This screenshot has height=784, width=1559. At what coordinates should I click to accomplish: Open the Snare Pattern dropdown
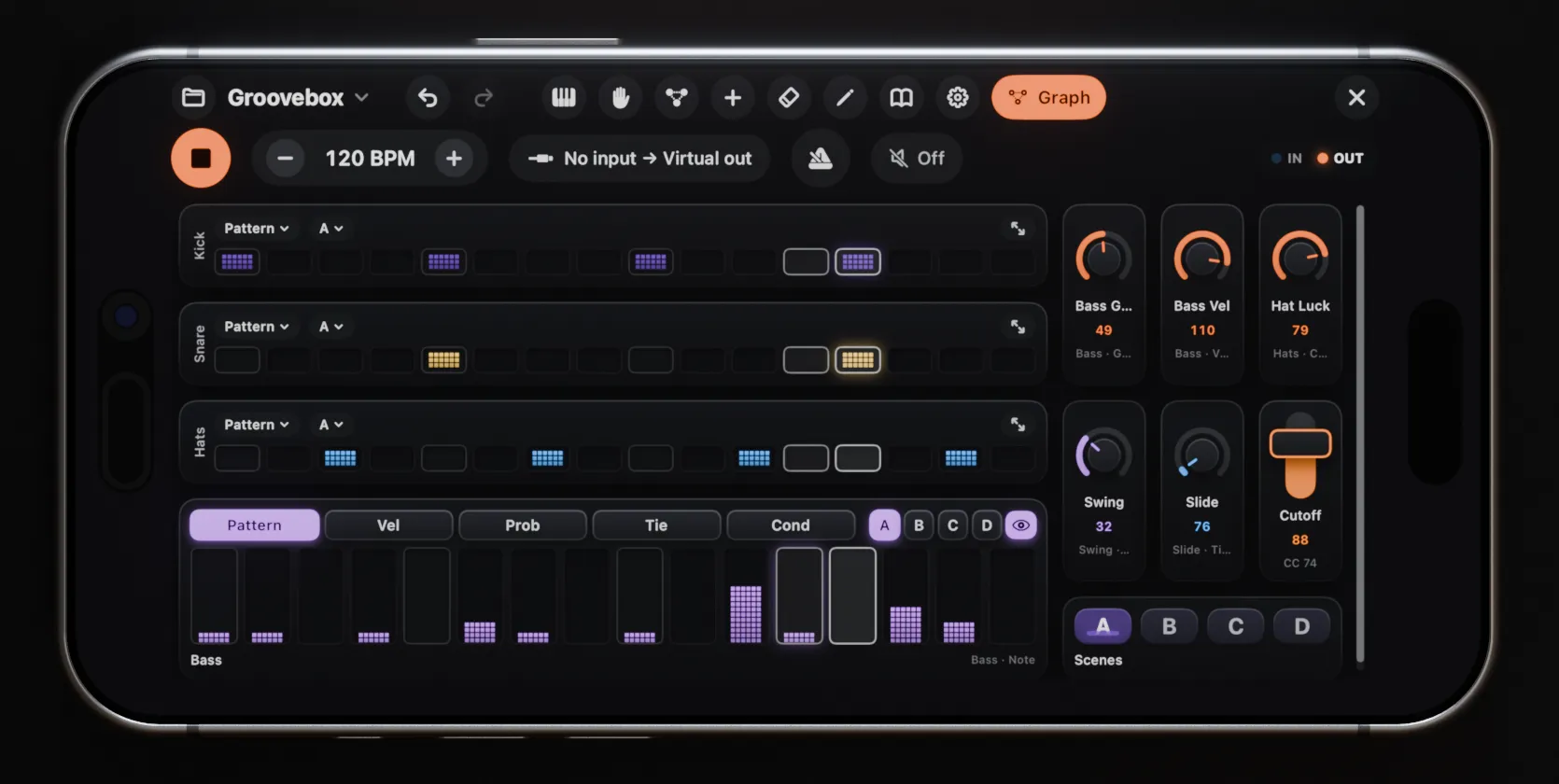pos(257,327)
